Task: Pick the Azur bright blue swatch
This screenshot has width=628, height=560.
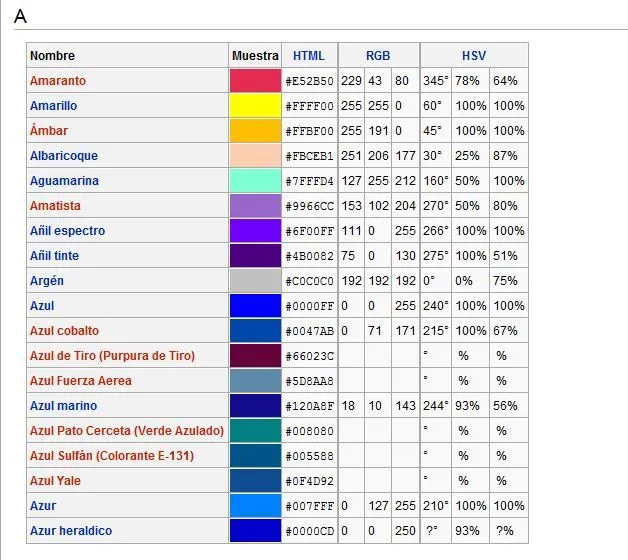Action: coord(255,506)
